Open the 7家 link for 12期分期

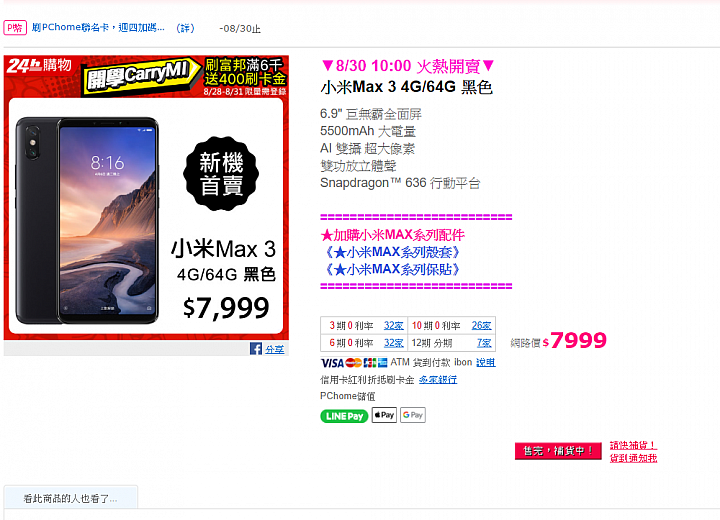(484, 343)
